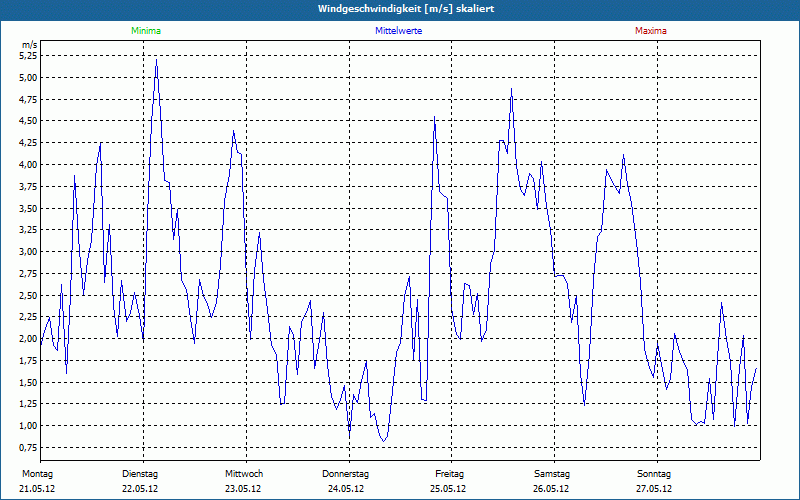Click the 5,25 y-axis value
800x500 pixels.
pos(28,56)
